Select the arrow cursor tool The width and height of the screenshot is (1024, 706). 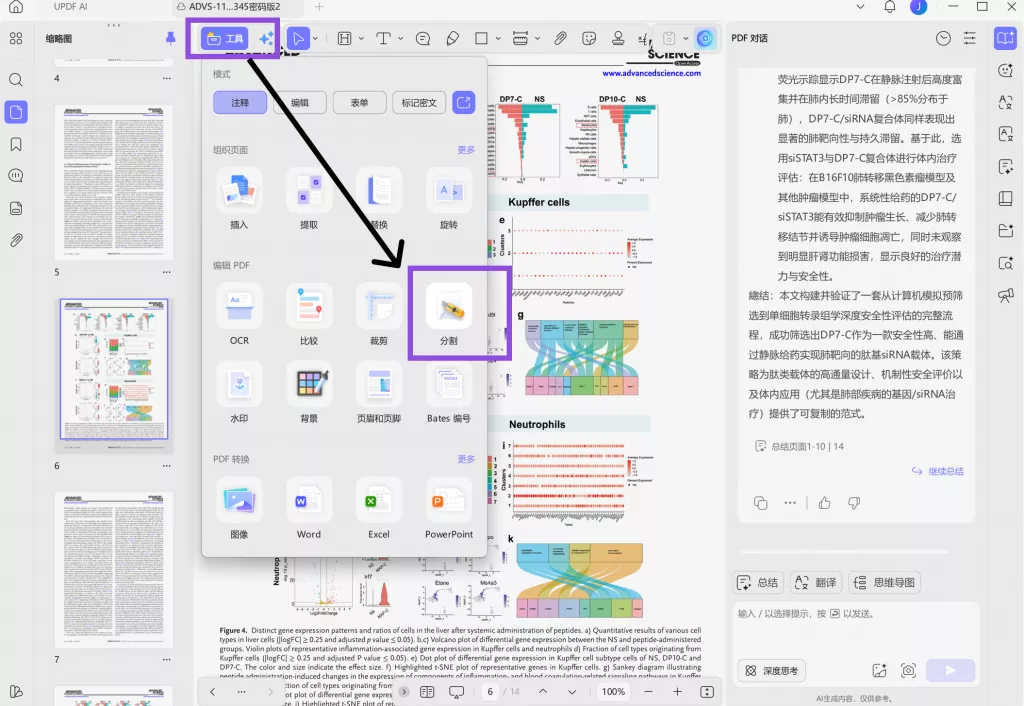tap(298, 39)
